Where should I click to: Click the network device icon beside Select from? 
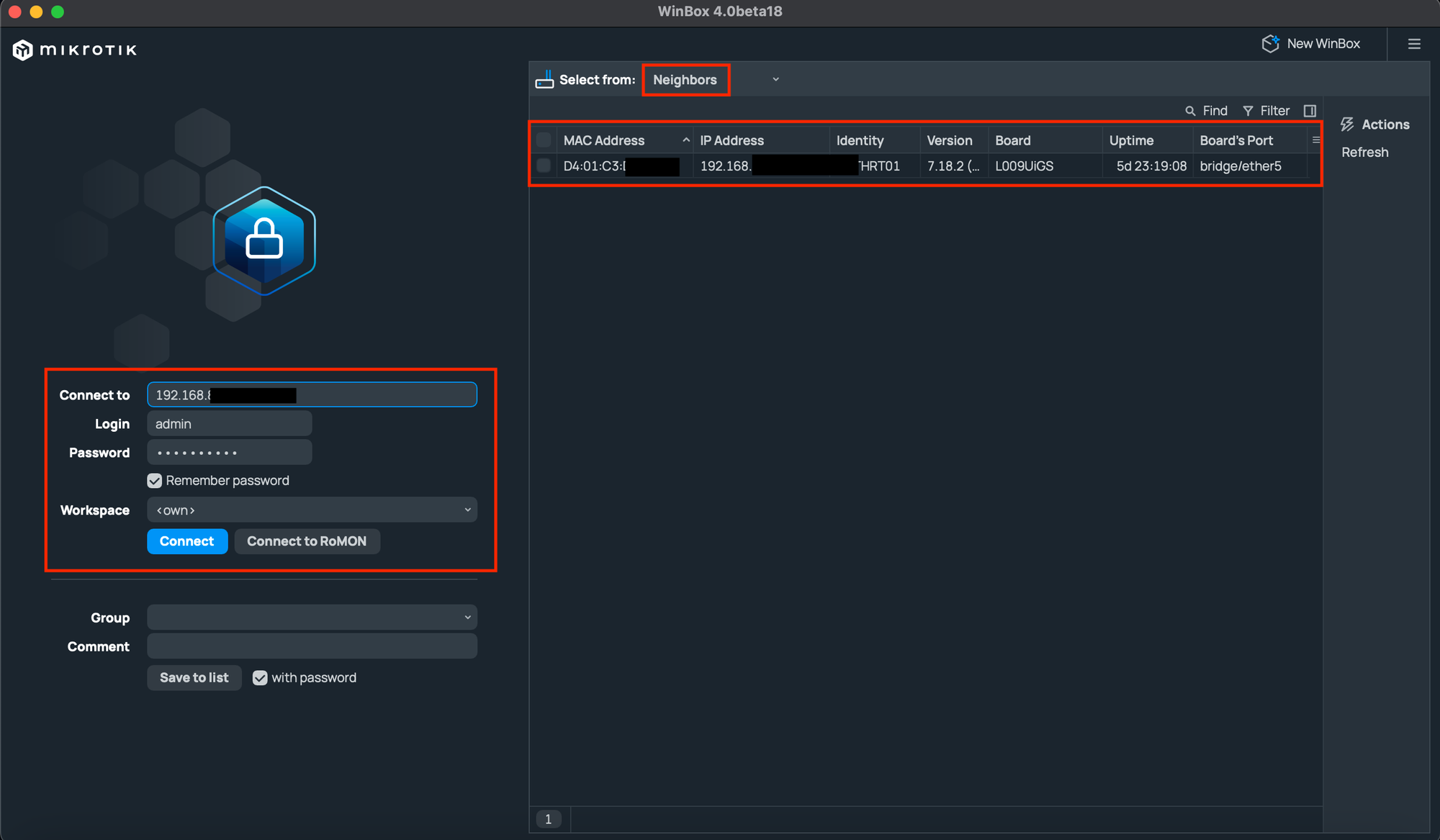(x=544, y=80)
